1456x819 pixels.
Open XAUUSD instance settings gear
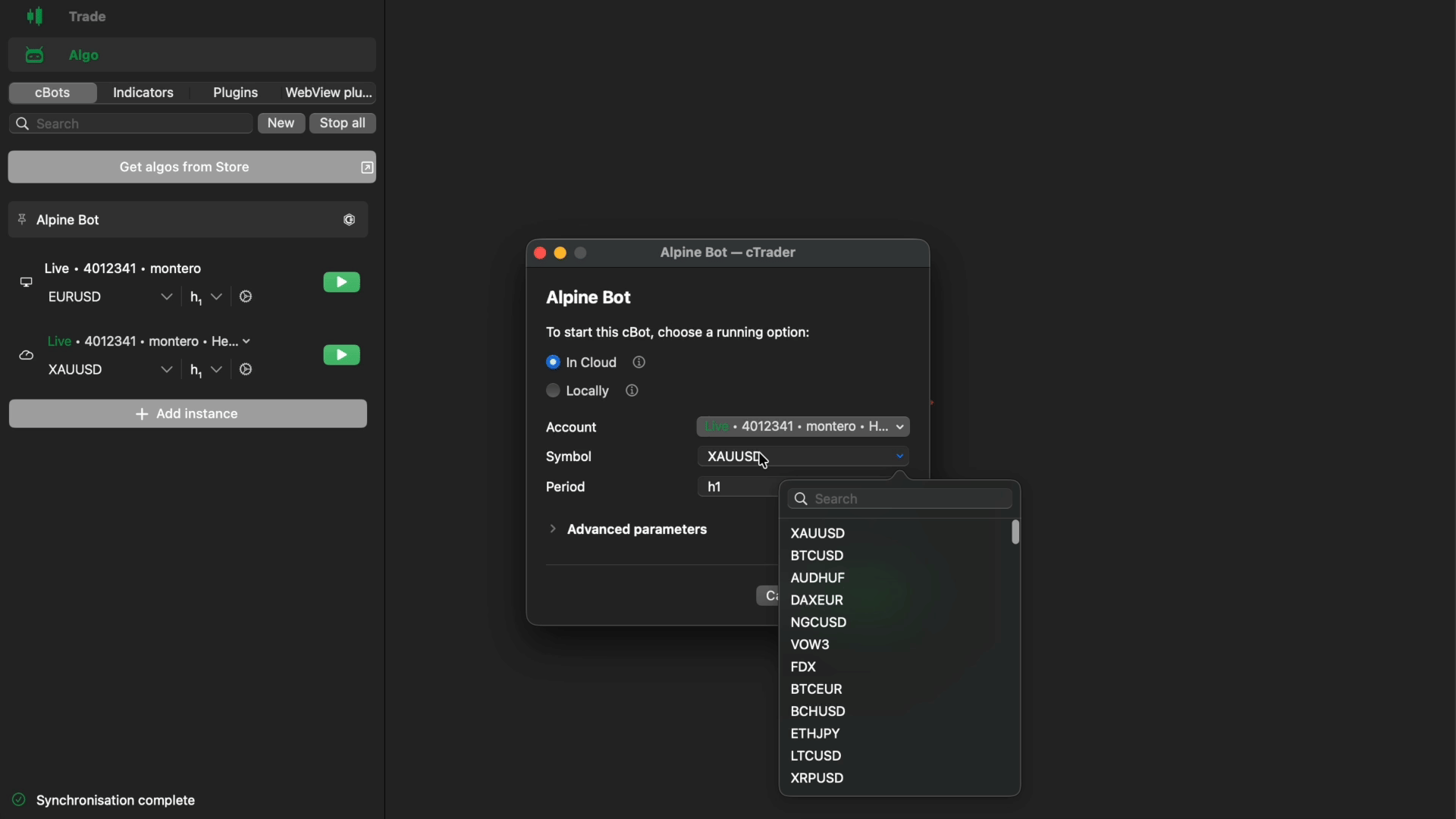coord(246,370)
